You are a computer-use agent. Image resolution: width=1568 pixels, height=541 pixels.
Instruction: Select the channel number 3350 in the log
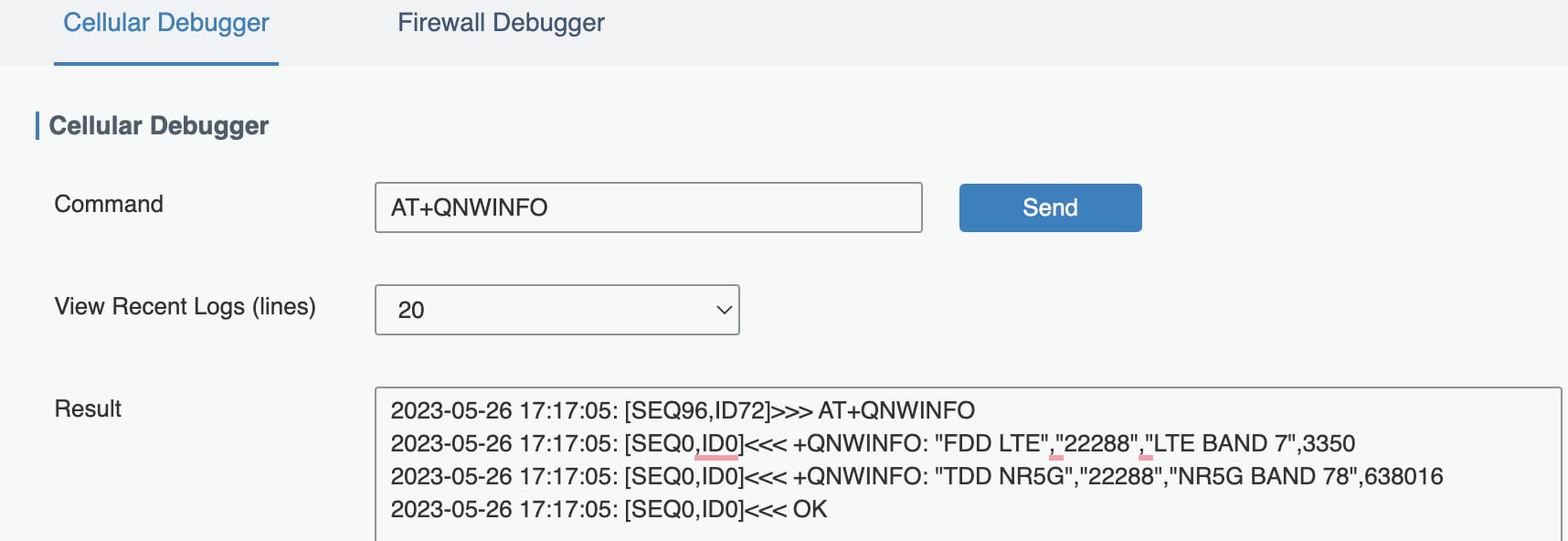click(1329, 443)
